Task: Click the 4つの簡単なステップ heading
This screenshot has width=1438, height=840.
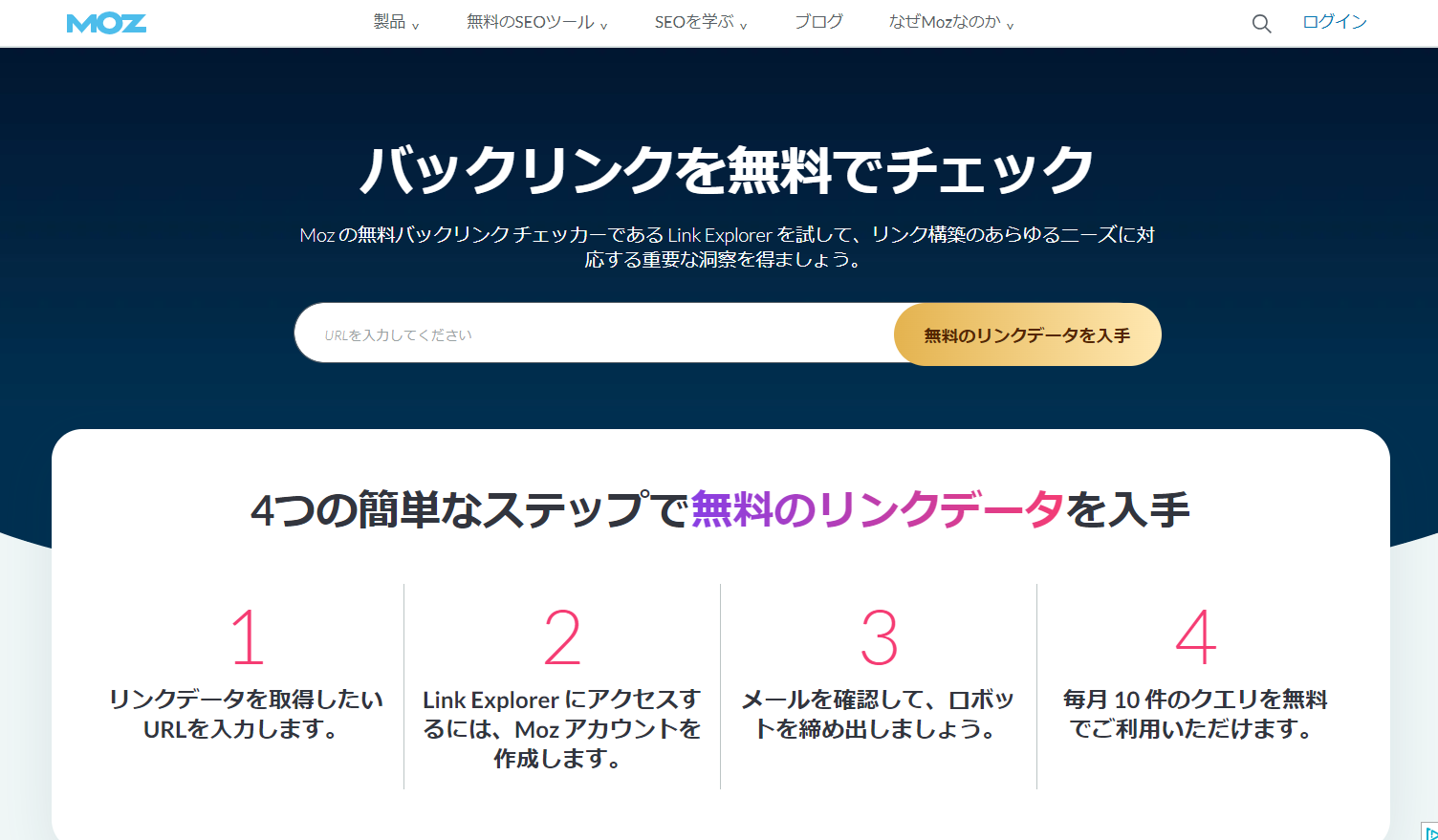Action: [x=720, y=509]
